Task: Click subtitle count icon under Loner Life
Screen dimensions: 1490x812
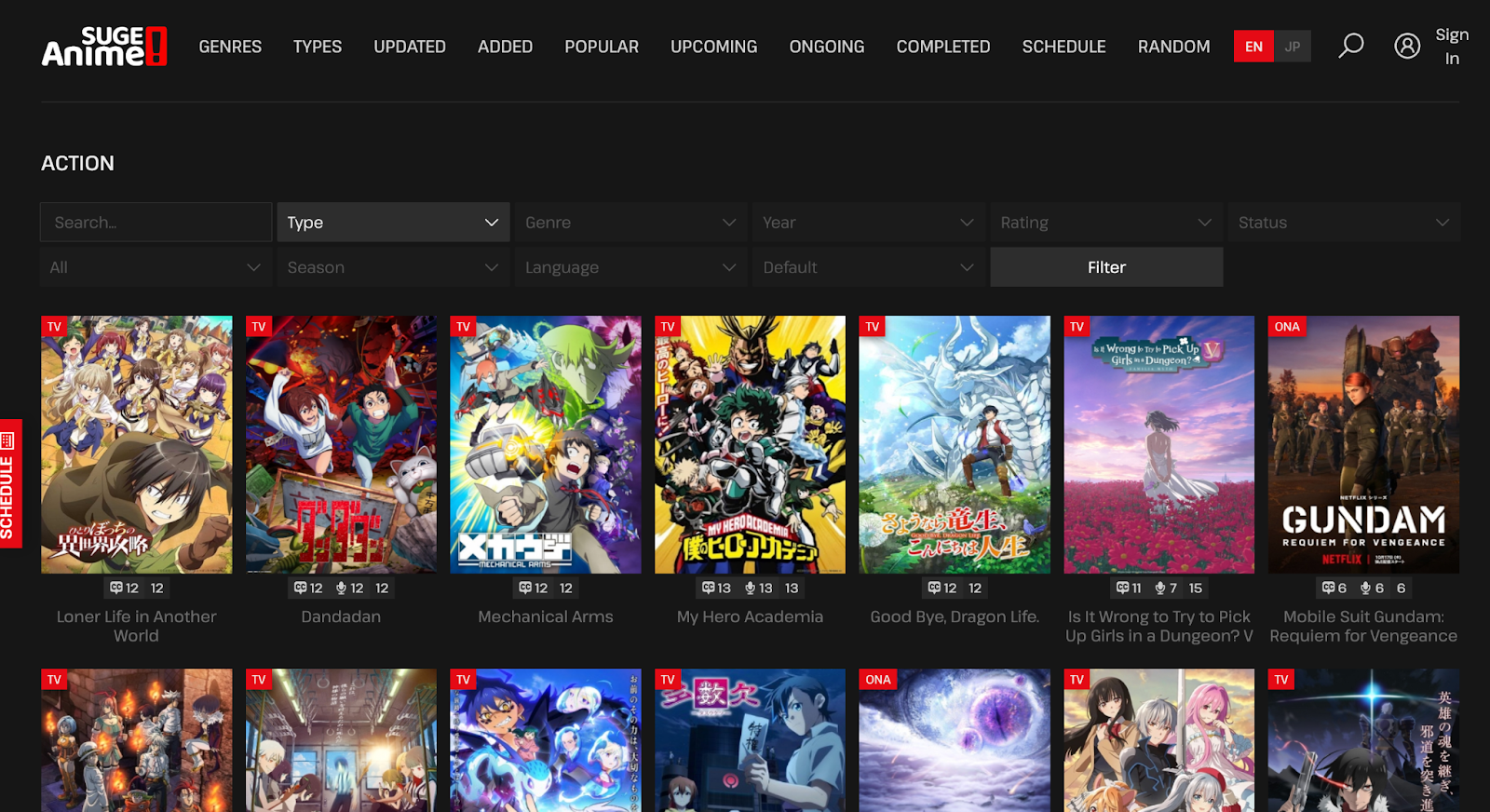Action: pyautogui.click(x=116, y=588)
